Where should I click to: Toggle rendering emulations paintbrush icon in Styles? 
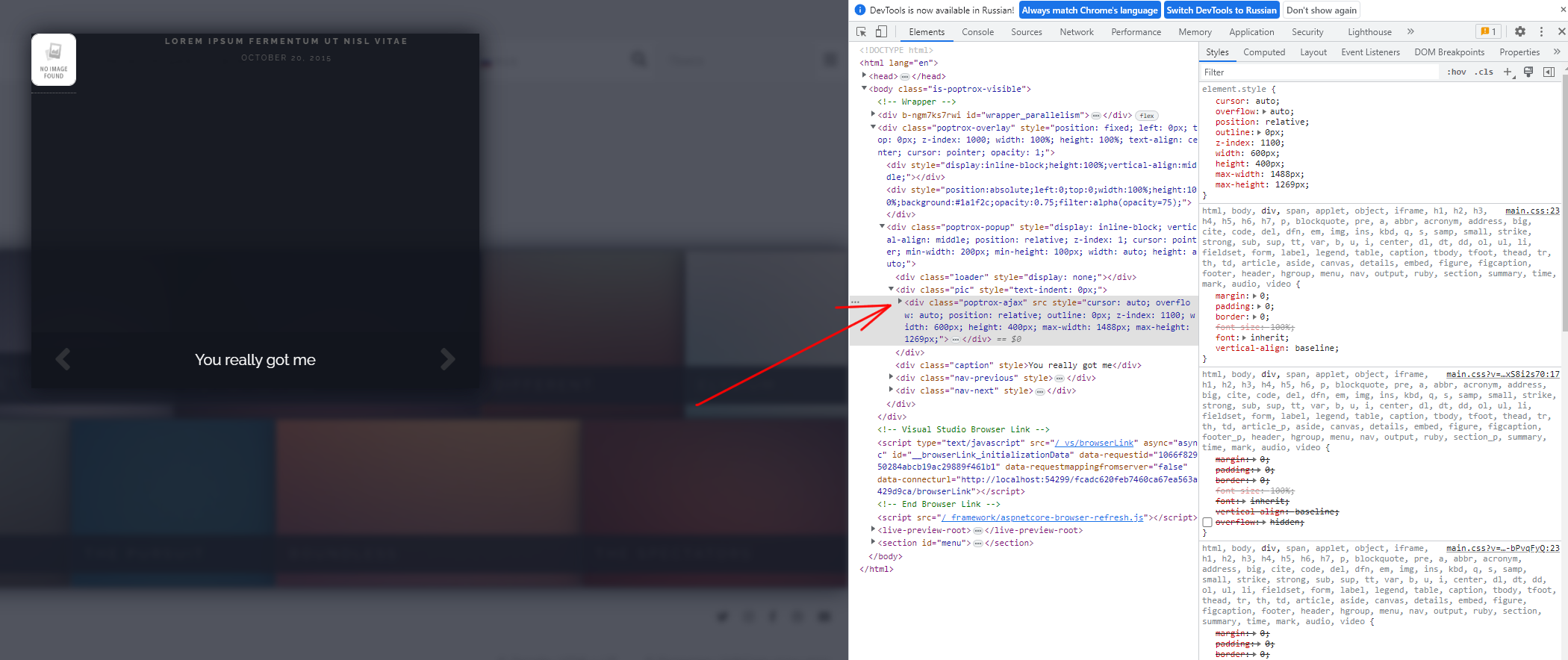click(x=1528, y=72)
